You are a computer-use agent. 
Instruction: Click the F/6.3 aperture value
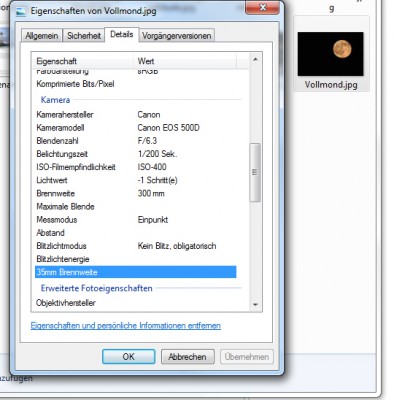[147, 141]
